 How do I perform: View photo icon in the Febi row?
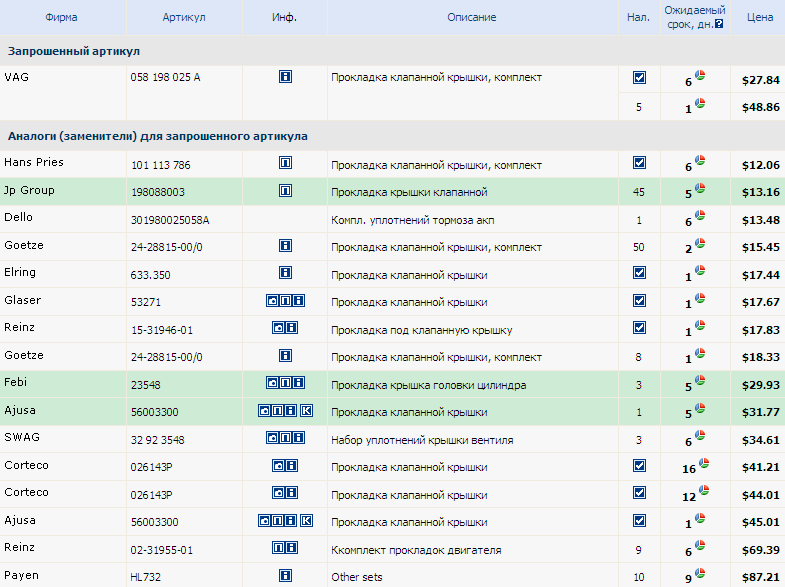tap(272, 383)
